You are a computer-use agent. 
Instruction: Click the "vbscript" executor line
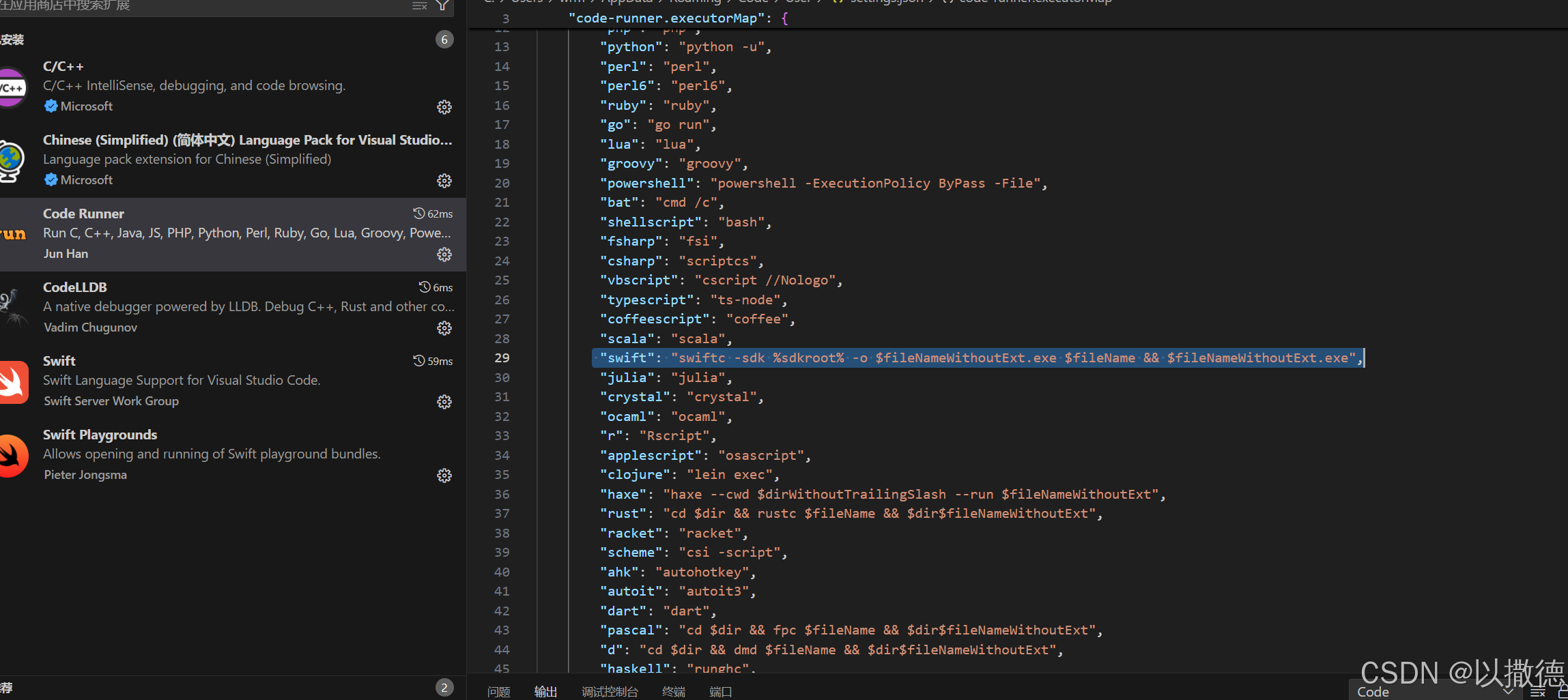(721, 280)
